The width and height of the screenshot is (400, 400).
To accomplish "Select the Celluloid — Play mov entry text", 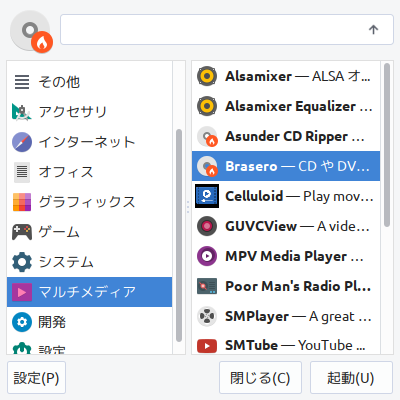I will click(299, 196).
